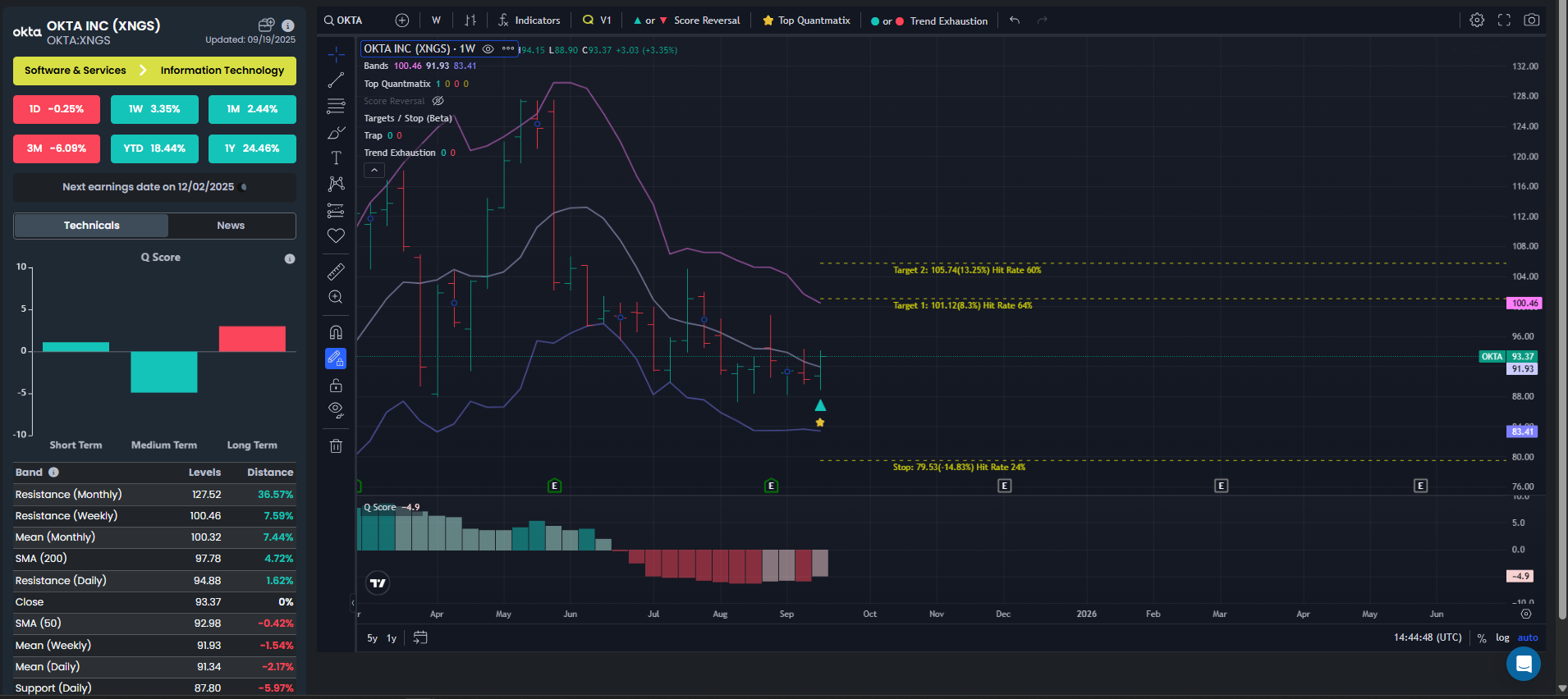Select the ruler measure tool
Screen dimensions: 1568x699
pos(336,272)
